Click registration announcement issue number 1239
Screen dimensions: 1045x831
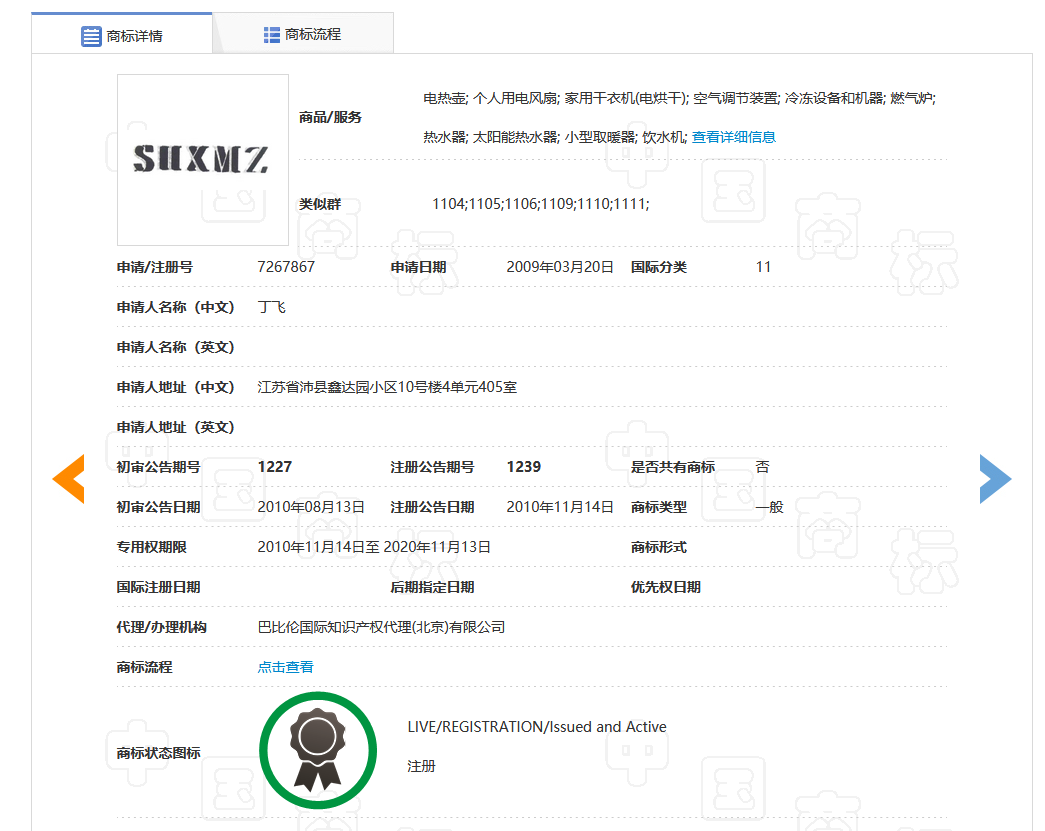[x=523, y=467]
